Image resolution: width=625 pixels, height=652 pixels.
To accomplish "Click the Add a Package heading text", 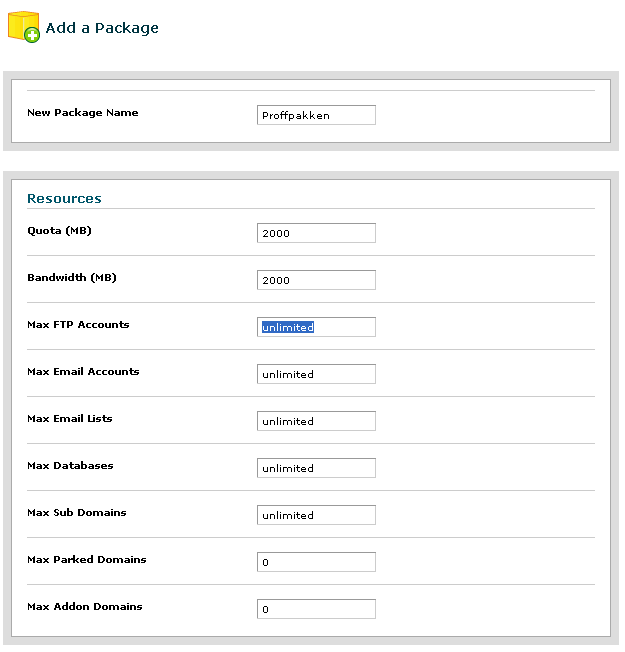I will click(x=102, y=28).
